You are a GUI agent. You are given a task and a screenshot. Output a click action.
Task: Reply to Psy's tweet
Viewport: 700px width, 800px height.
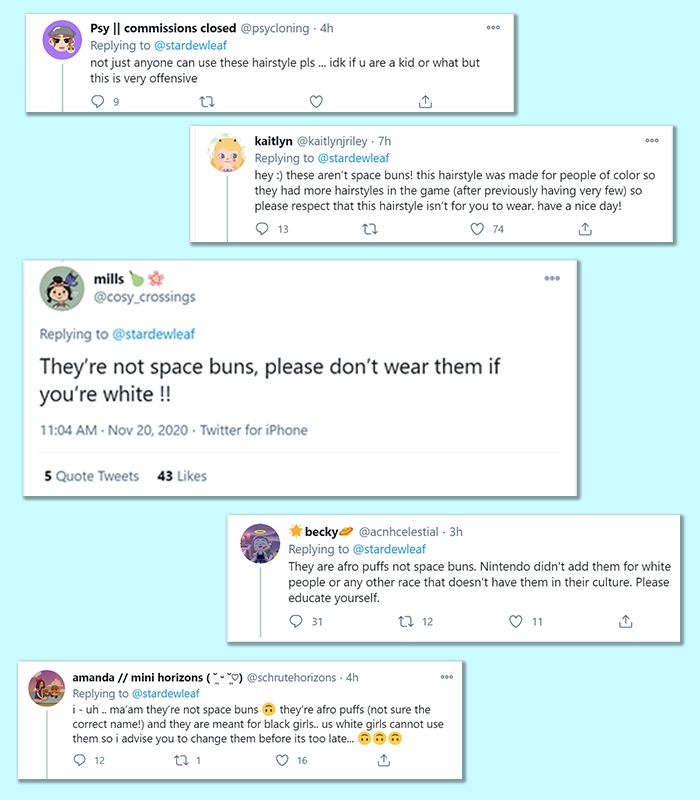[x=98, y=101]
